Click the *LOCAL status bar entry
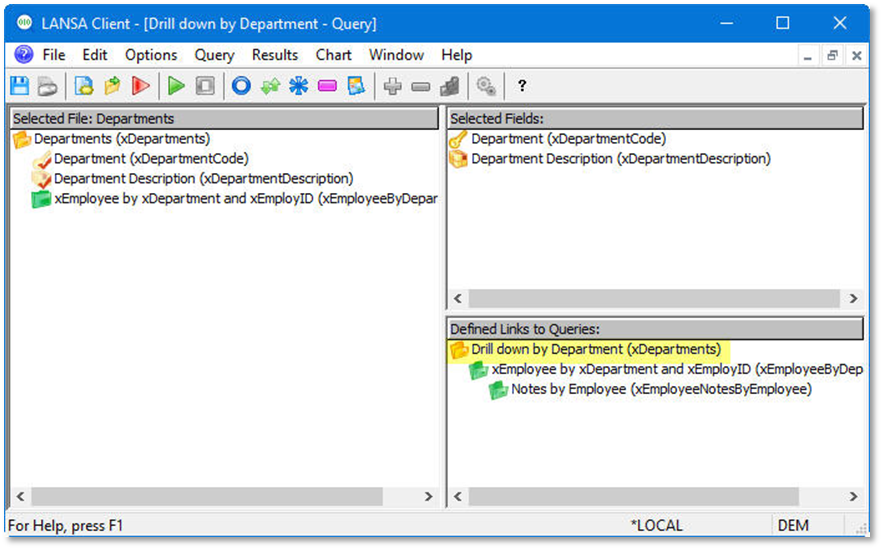 (x=656, y=525)
